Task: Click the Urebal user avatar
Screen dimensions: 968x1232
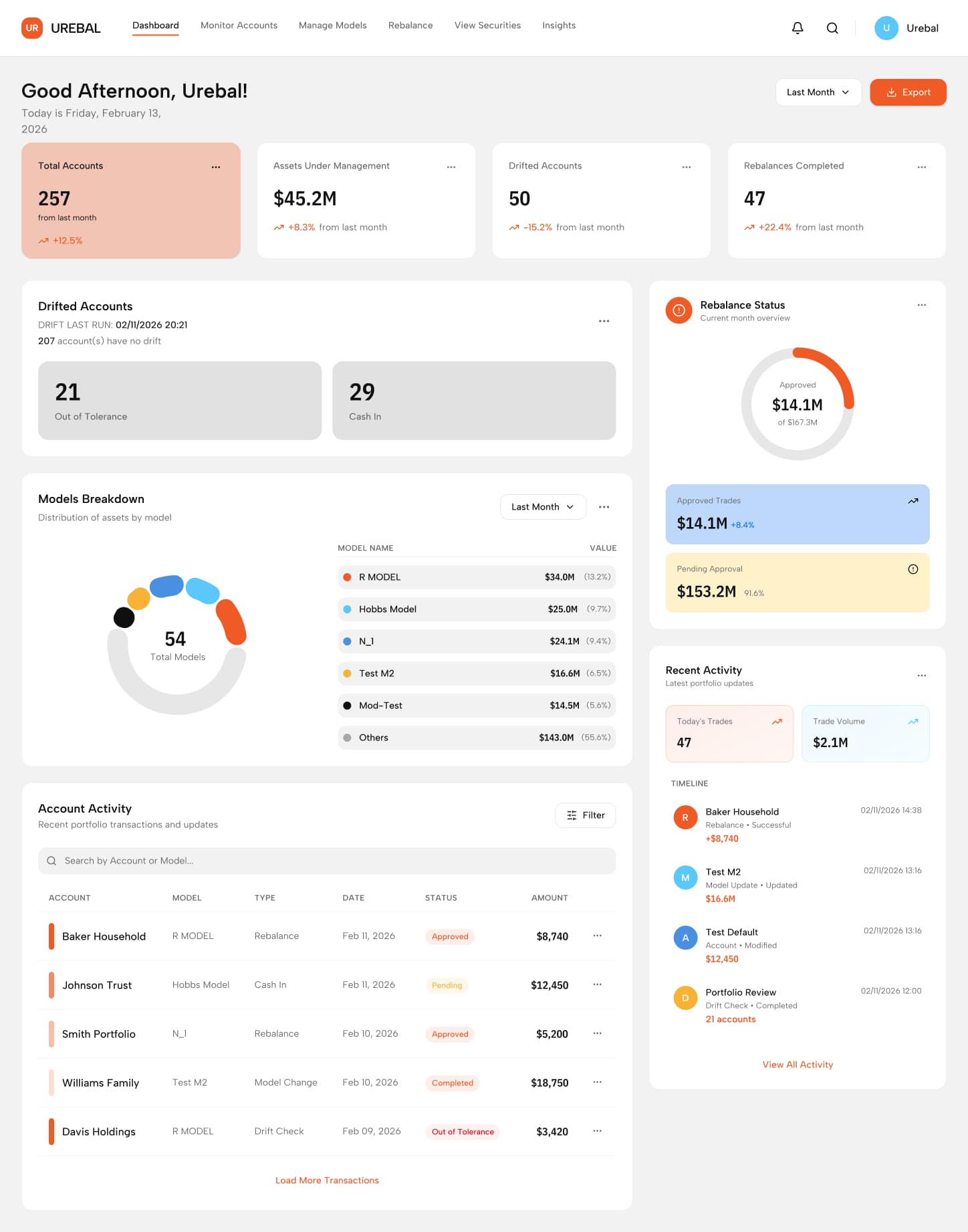Action: click(886, 28)
